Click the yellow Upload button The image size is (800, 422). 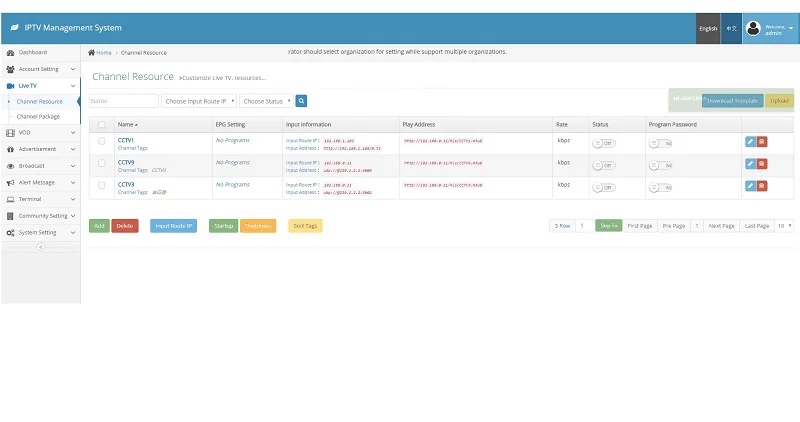779,101
